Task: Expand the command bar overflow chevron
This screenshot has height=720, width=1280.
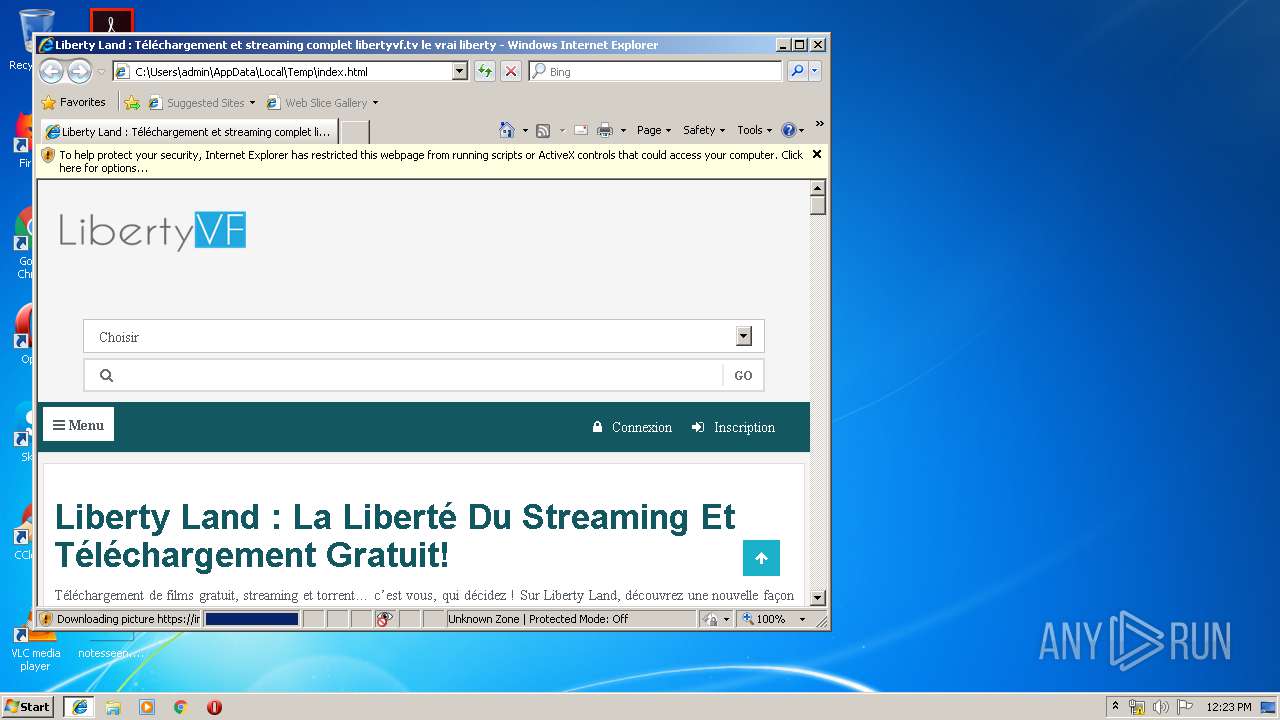Action: pos(819,125)
